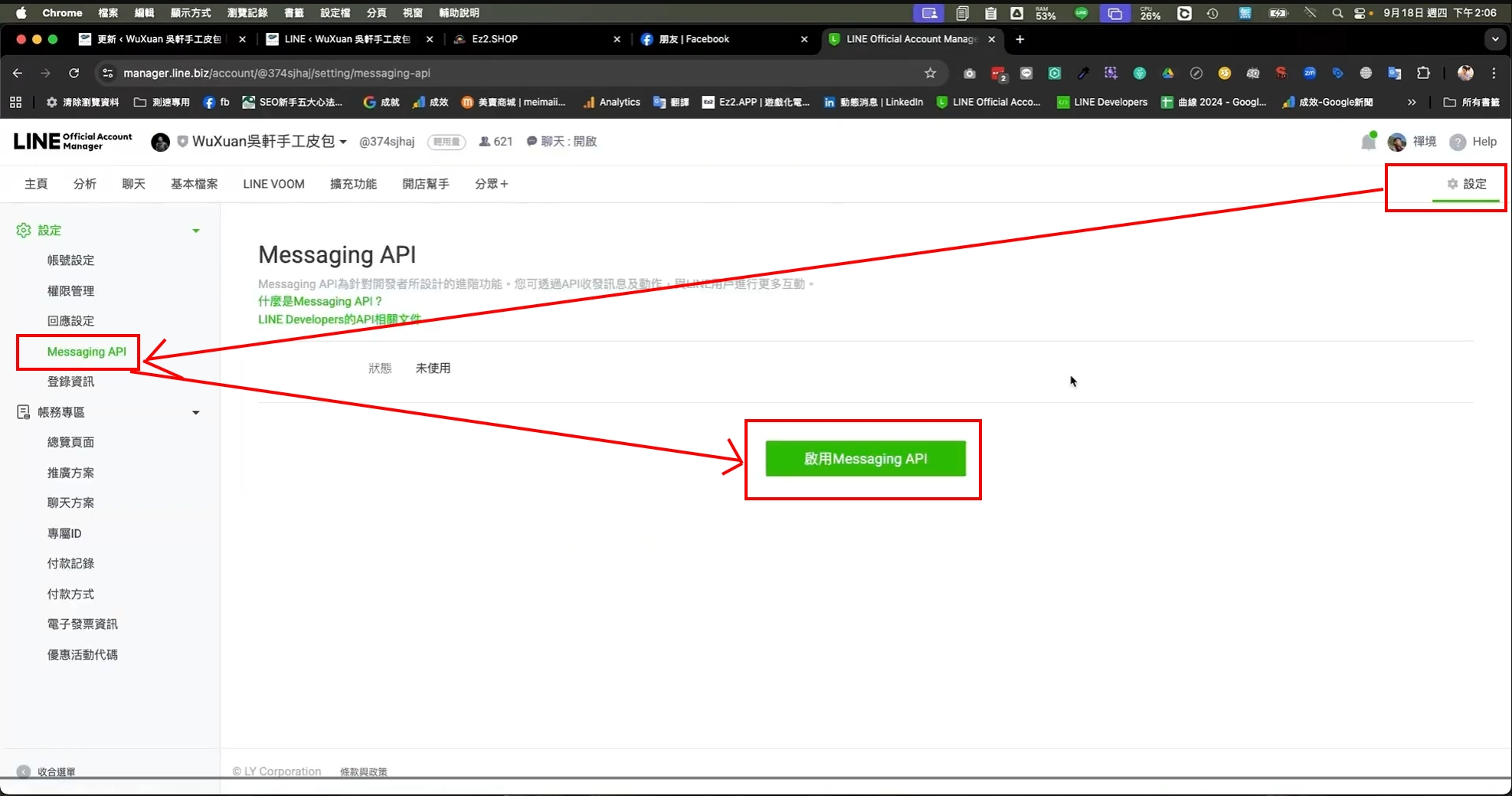This screenshot has height=796, width=1512.
Task: Click the Spotlight search icon in menu bar
Action: (1337, 13)
